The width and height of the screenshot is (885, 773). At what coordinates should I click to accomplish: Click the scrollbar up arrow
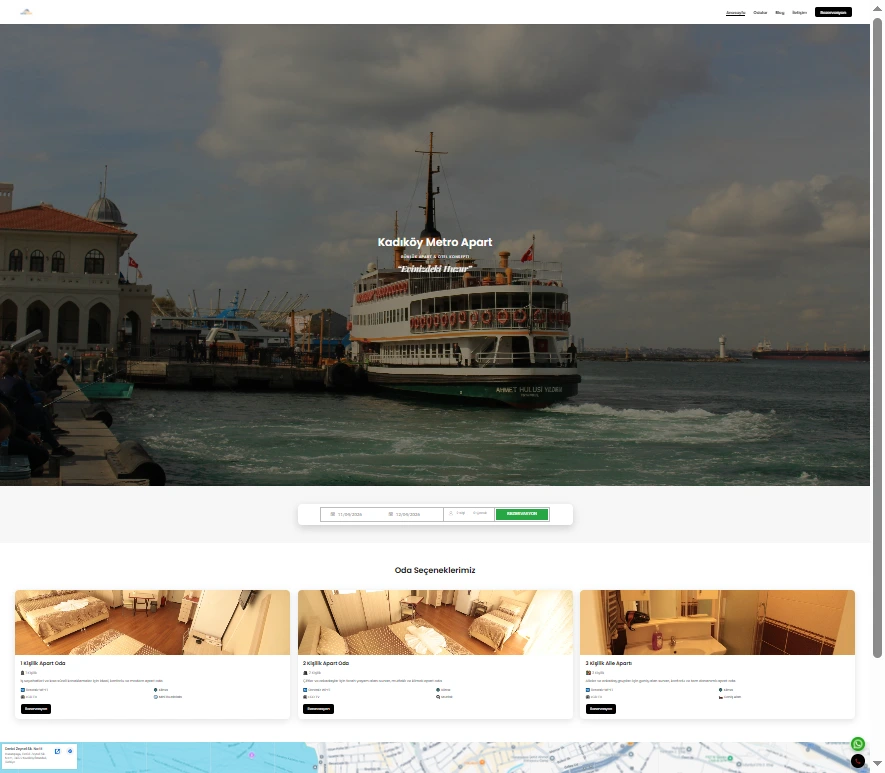tap(877, 9)
